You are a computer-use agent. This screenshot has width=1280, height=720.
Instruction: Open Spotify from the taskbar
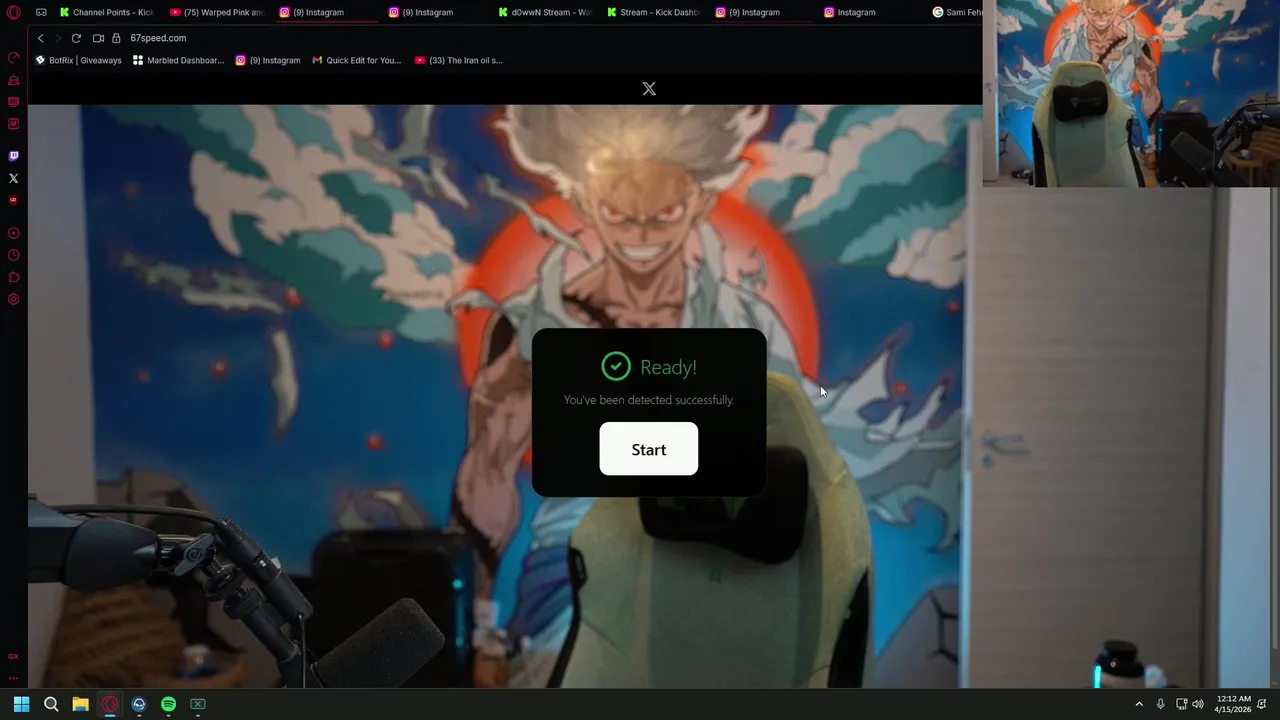[168, 704]
